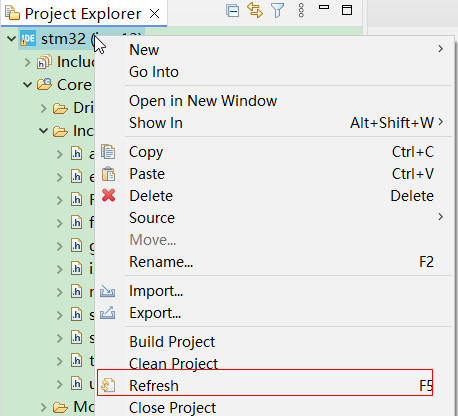Viewport: 458px width, 416px height.
Task: Click the Export icon
Action: [108, 313]
